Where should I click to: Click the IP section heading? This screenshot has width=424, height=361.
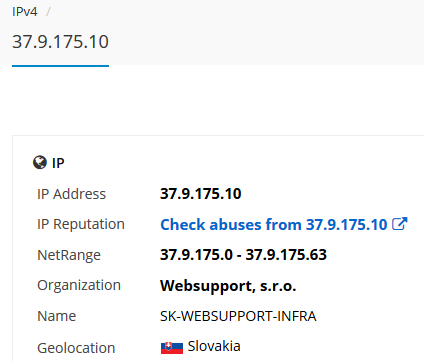(x=58, y=163)
